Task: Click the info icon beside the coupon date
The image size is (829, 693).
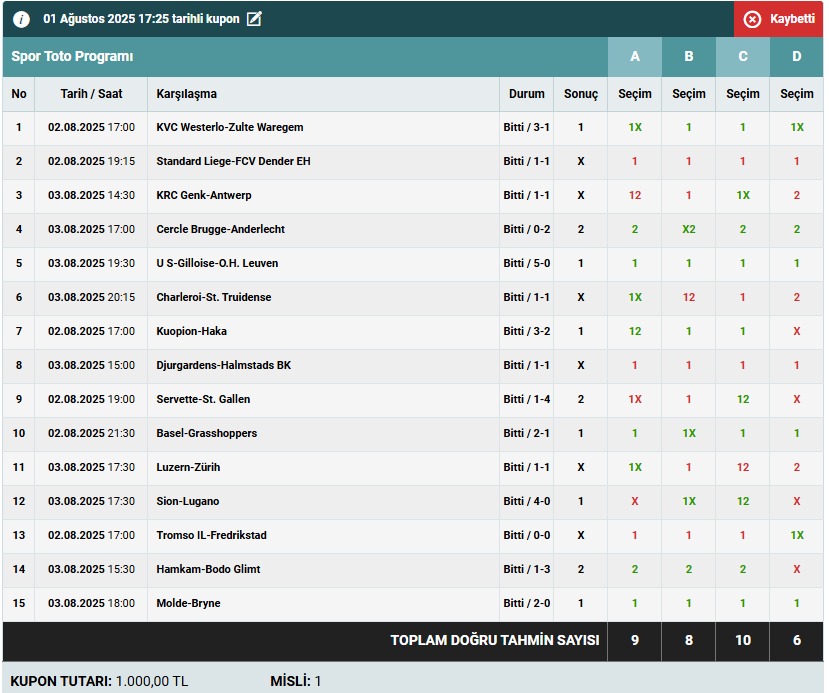Action: click(x=21, y=19)
